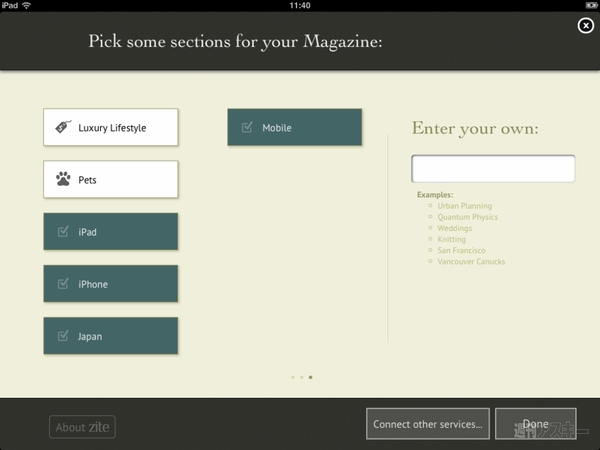Choose the Vancouver Canucks example
Image resolution: width=600 pixels, height=450 pixels.
pyautogui.click(x=471, y=261)
